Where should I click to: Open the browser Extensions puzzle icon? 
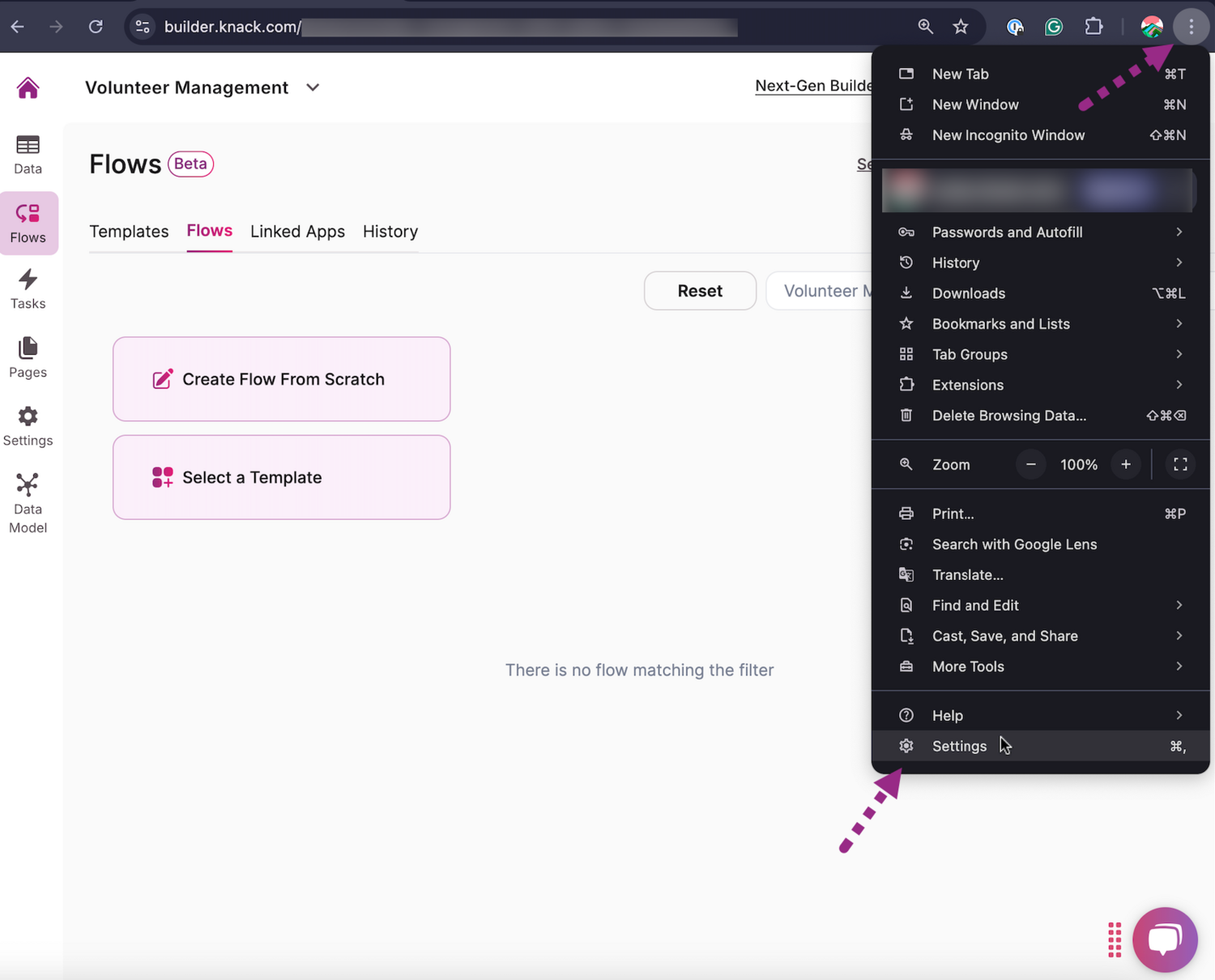(1093, 27)
